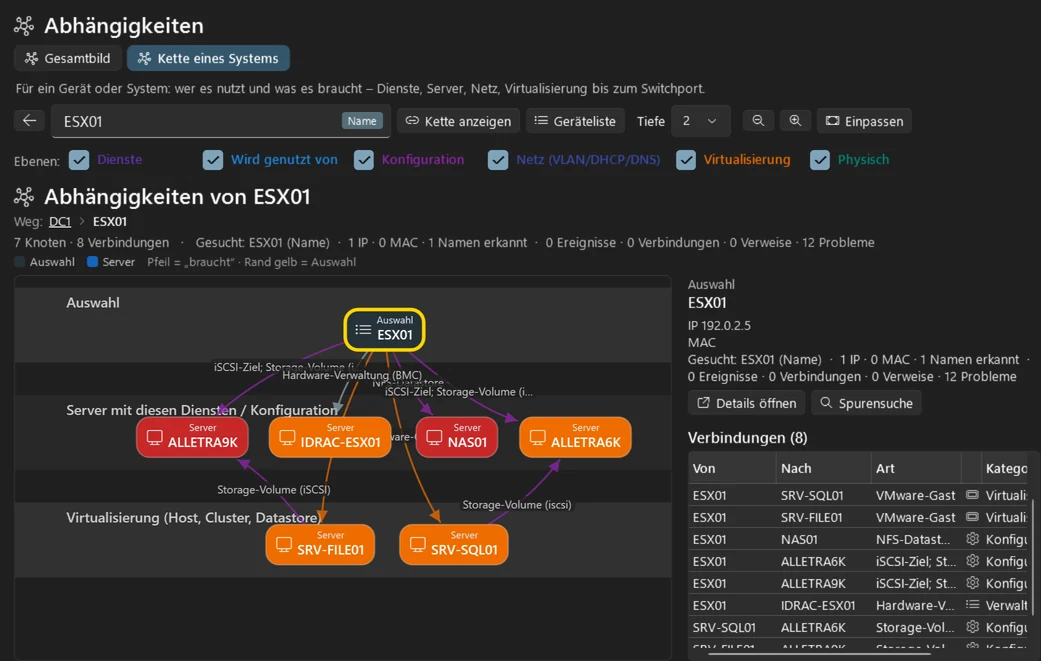The height and width of the screenshot is (661, 1041).
Task: Select the SRV-SQL01 server node
Action: click(x=453, y=544)
